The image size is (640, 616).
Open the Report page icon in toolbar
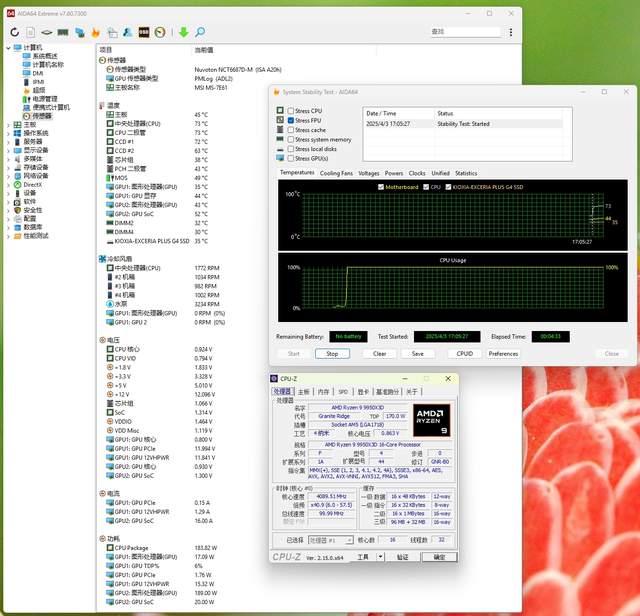(x=32, y=32)
